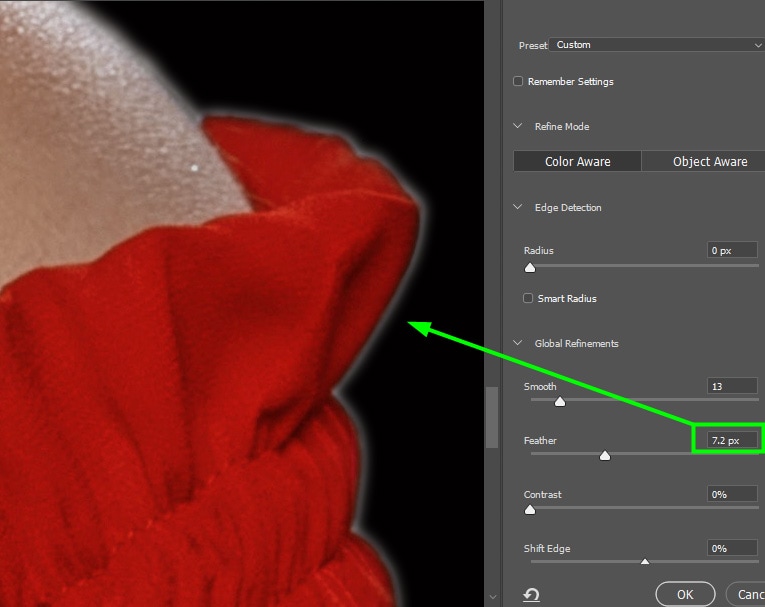
Task: Click the Radius value field
Action: click(x=732, y=250)
